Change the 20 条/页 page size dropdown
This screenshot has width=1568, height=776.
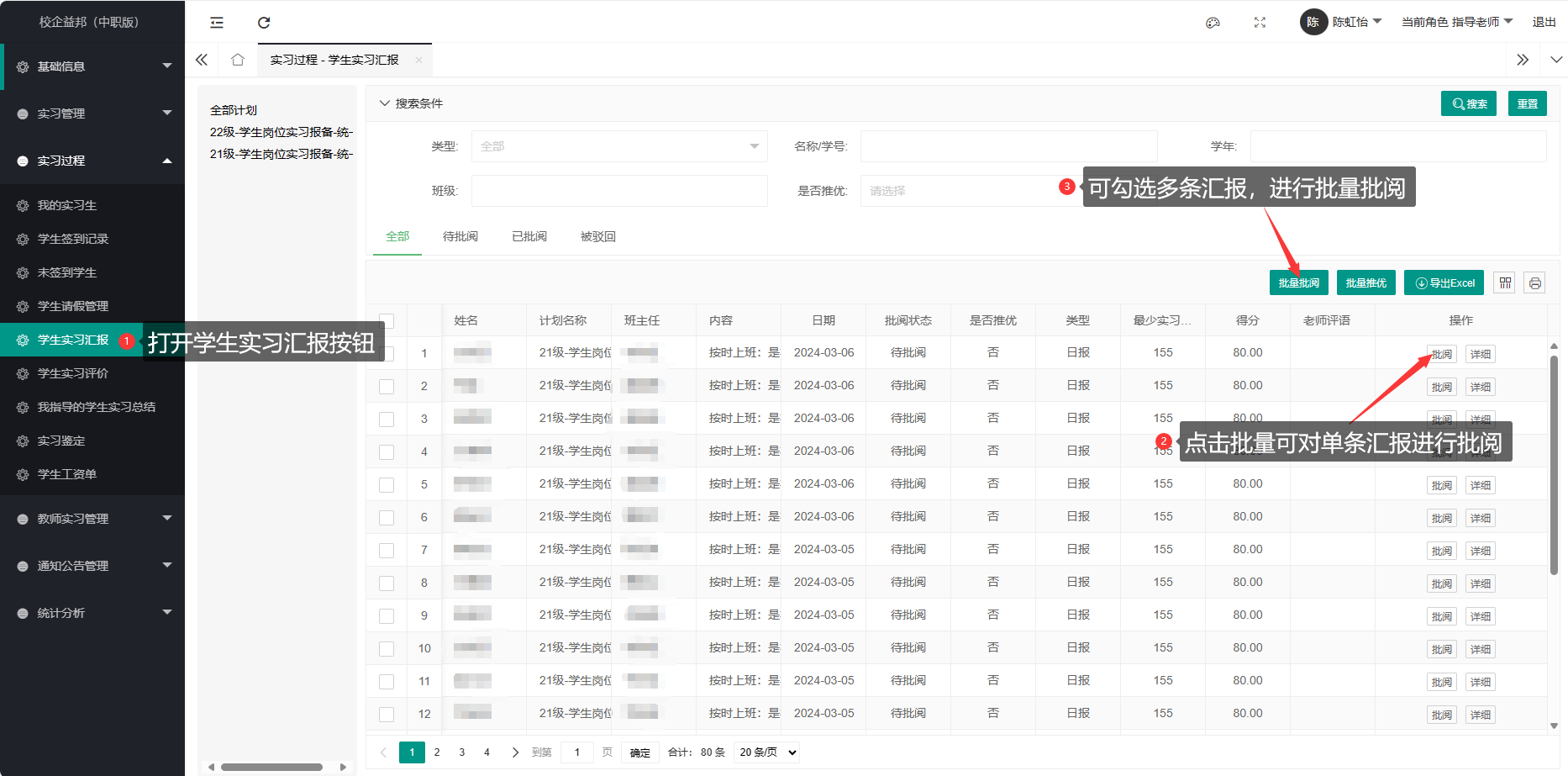coord(766,752)
